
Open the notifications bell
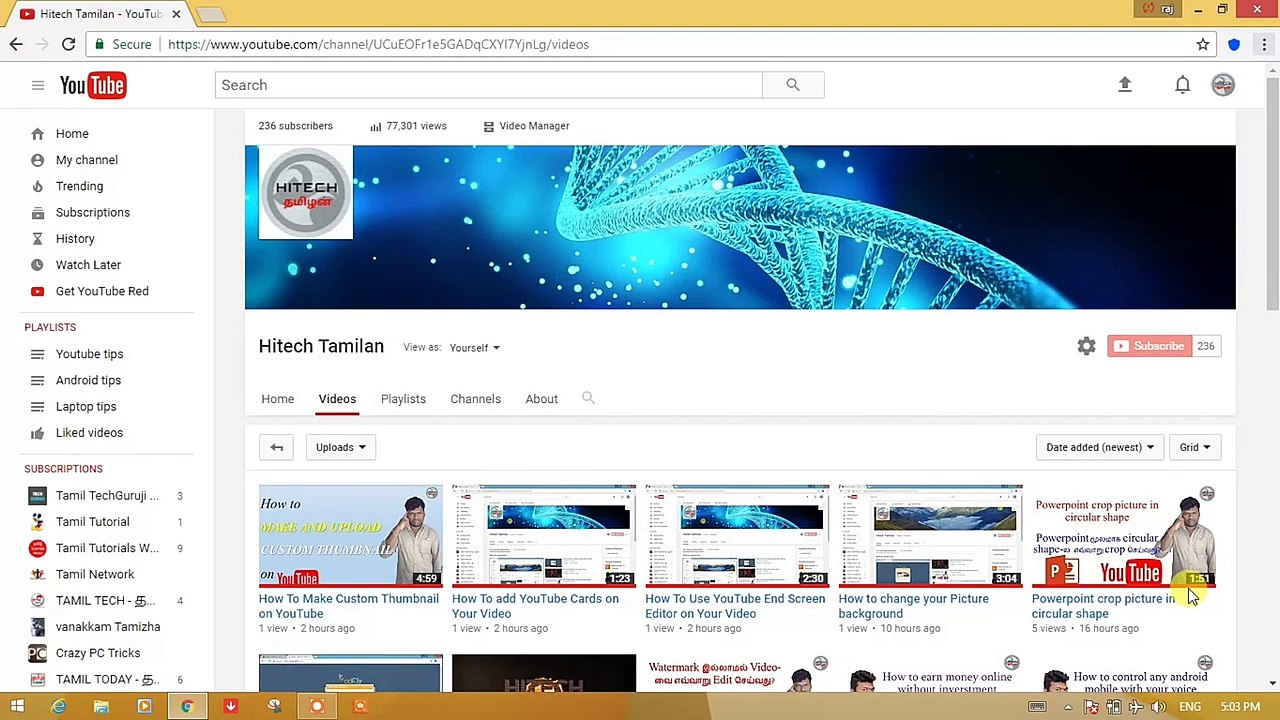[1183, 85]
